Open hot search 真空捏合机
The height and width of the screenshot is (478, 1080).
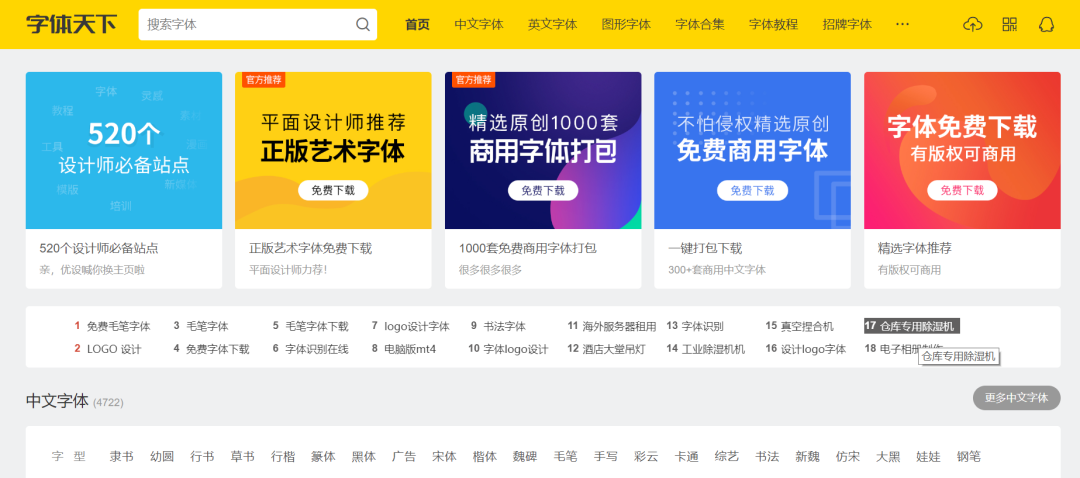point(807,326)
